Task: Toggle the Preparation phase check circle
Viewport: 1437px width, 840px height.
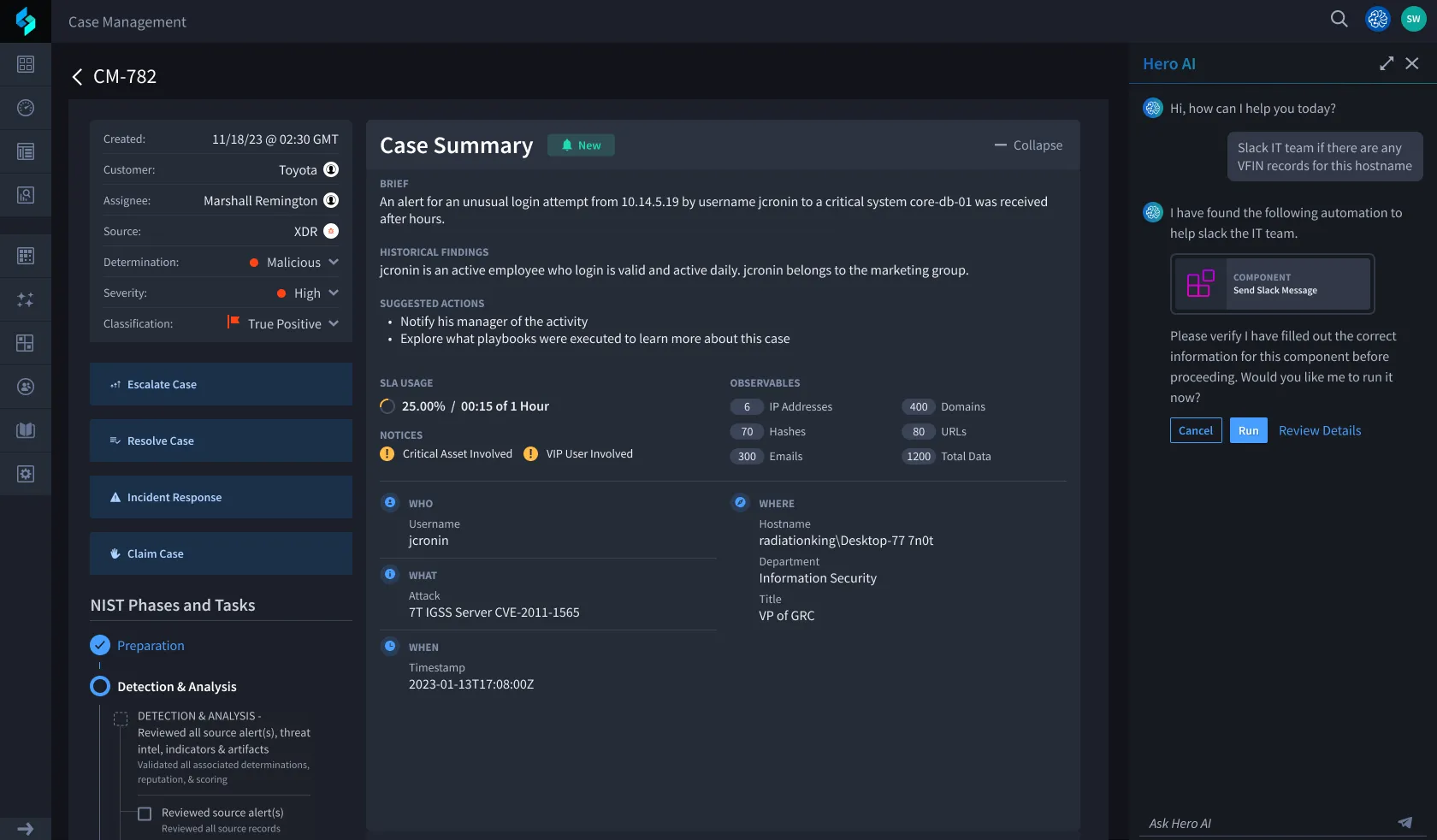Action: tap(100, 645)
